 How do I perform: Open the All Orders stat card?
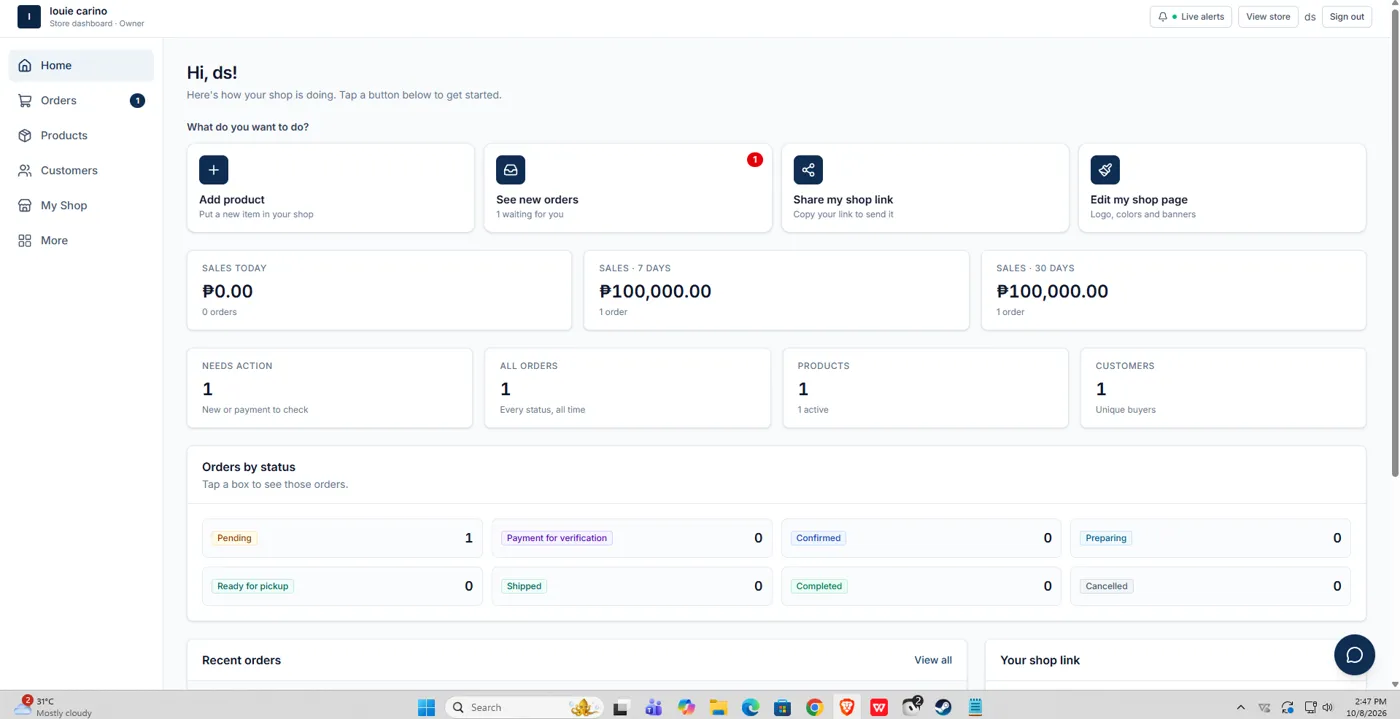point(628,388)
